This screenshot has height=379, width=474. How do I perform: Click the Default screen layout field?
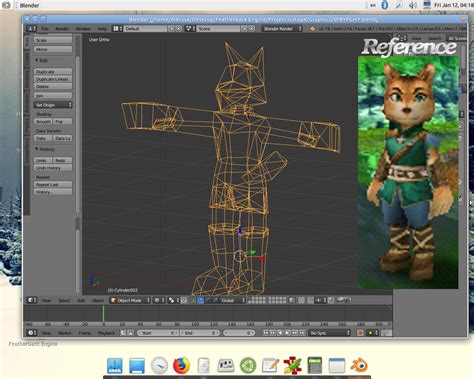(145, 29)
